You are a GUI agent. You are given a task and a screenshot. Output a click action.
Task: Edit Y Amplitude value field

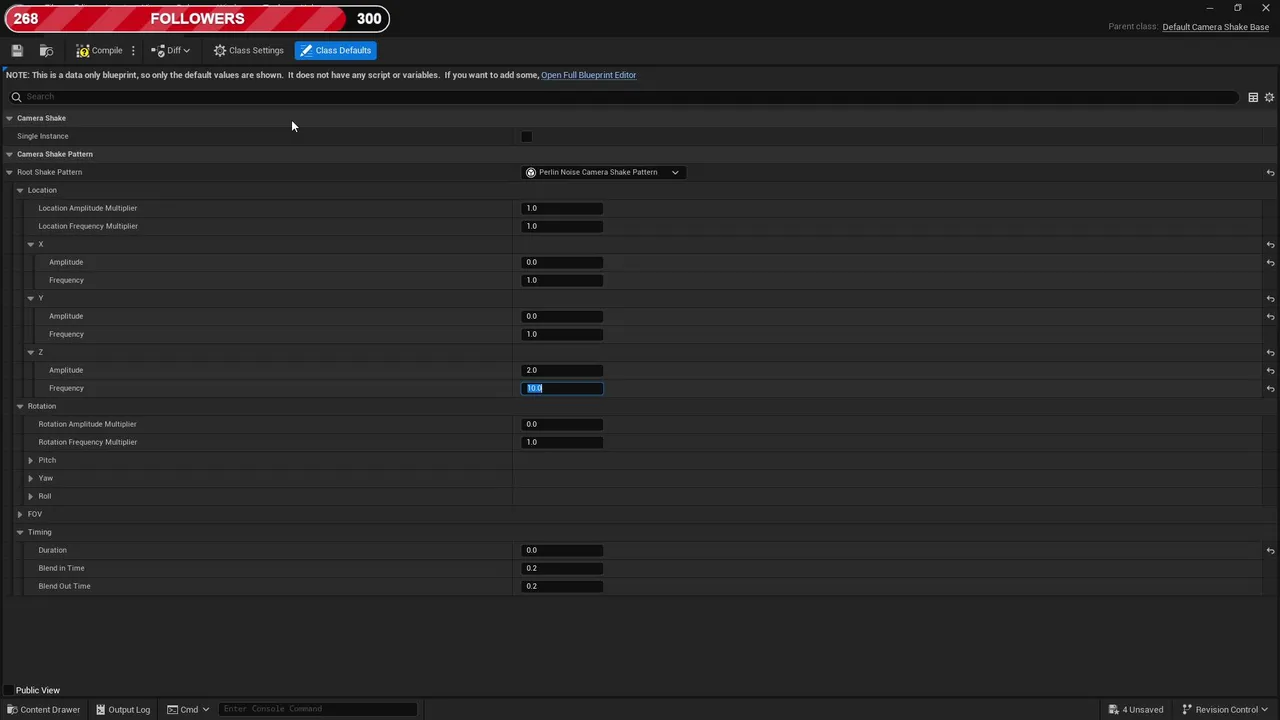(x=562, y=316)
